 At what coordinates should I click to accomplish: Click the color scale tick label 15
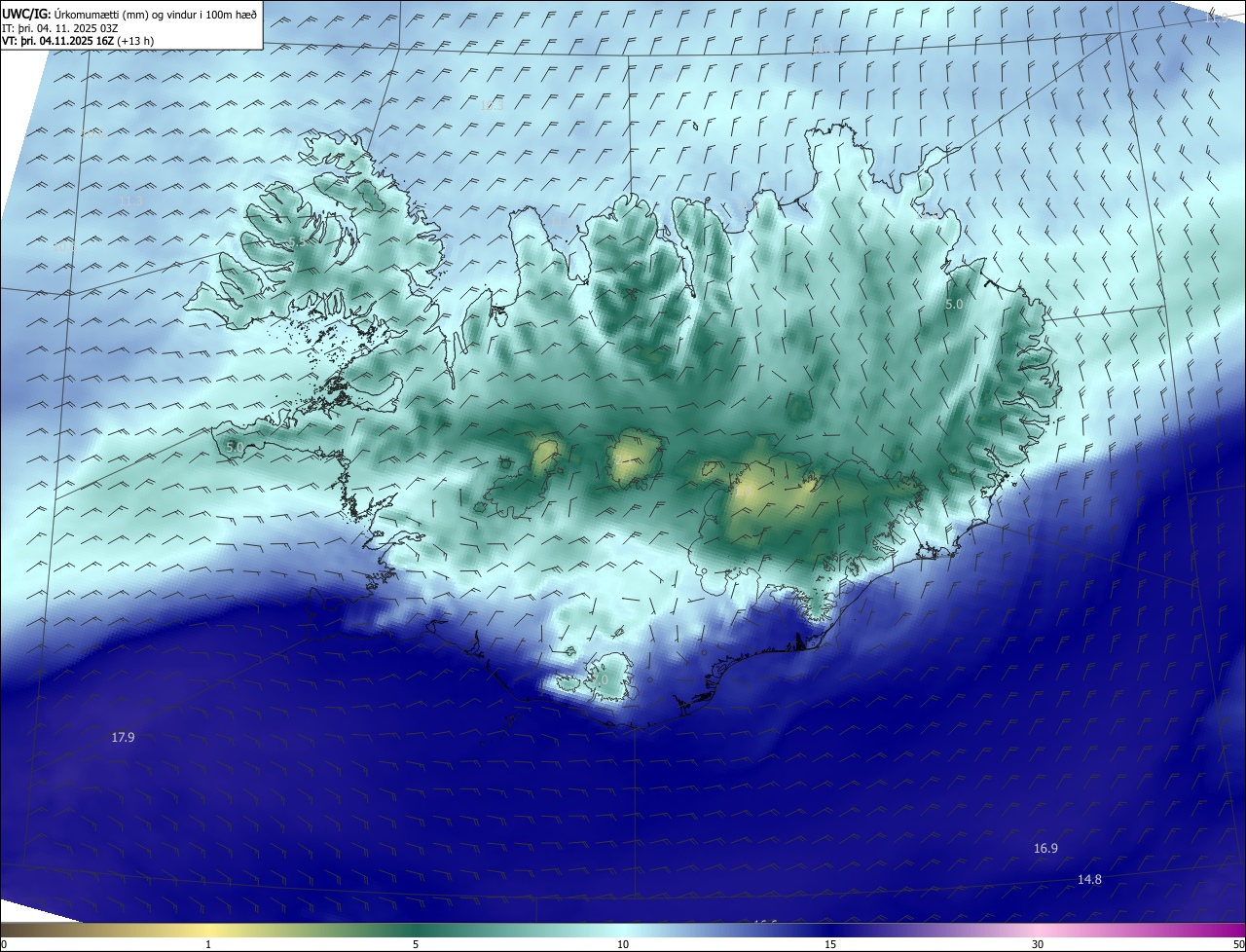click(x=830, y=943)
